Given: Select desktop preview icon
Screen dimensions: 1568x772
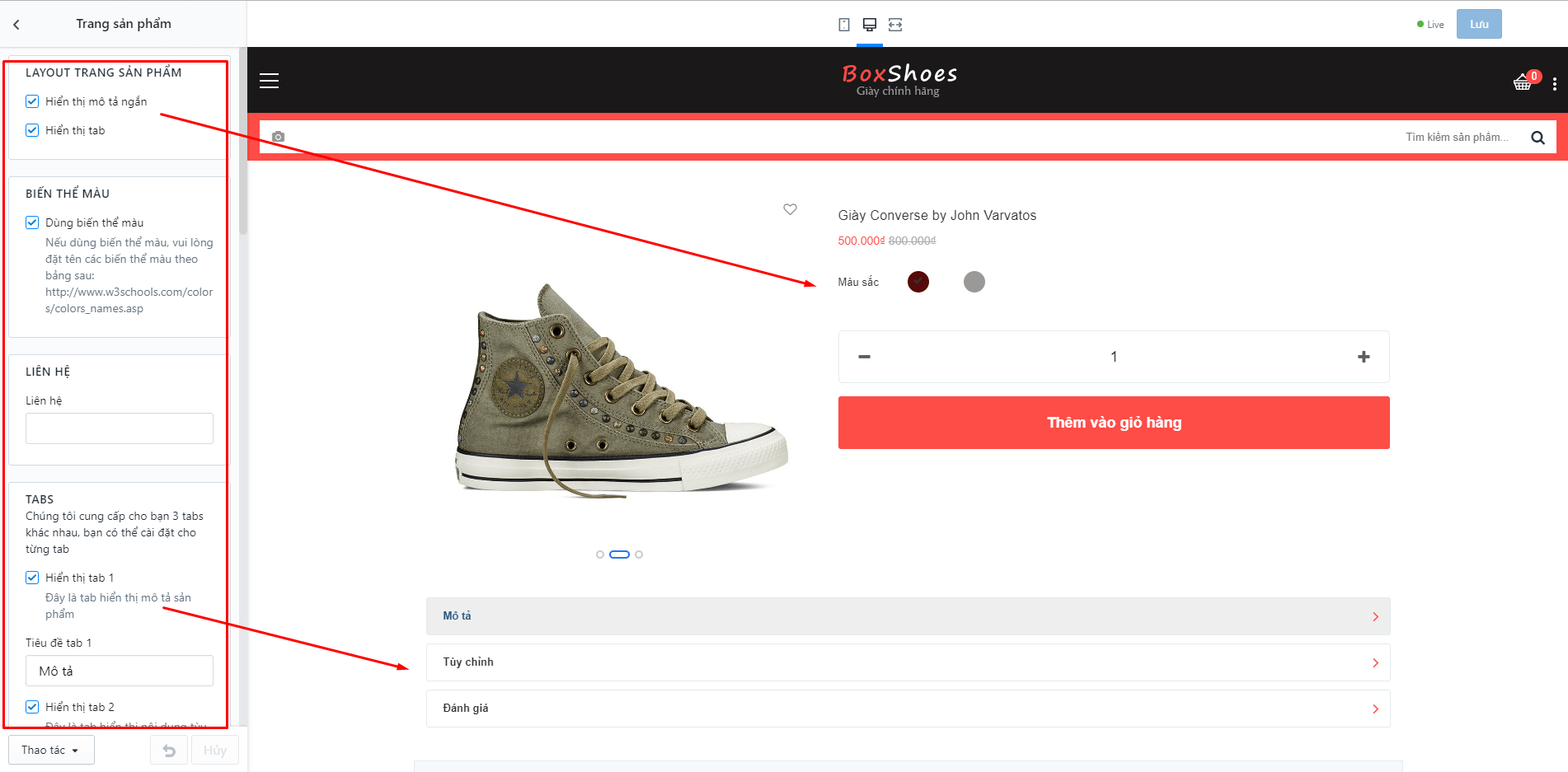Looking at the screenshot, I should click(x=869, y=25).
